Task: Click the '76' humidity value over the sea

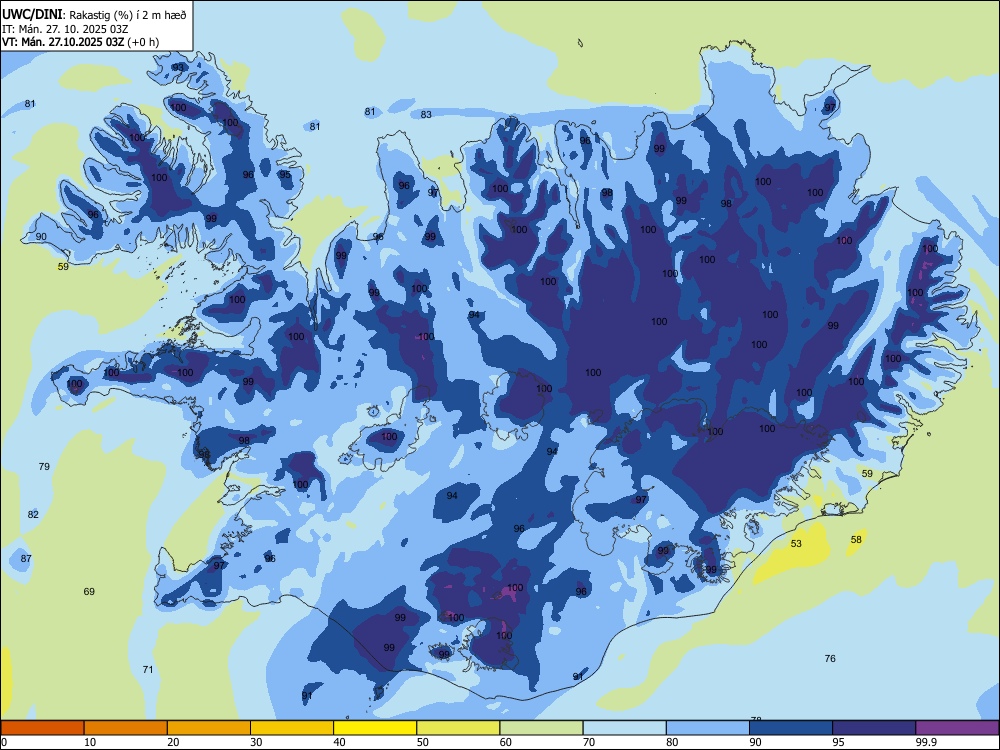Action: click(830, 658)
